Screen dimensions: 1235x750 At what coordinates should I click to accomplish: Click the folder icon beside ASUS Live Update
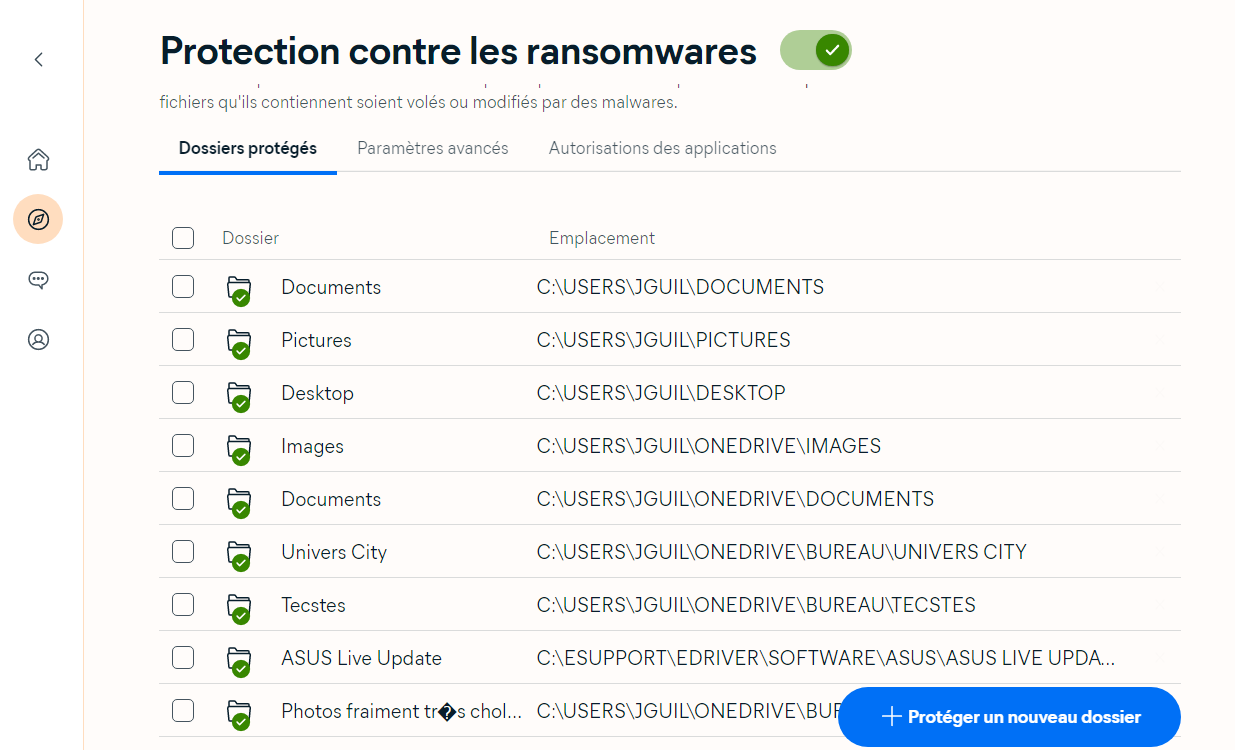[239, 657]
